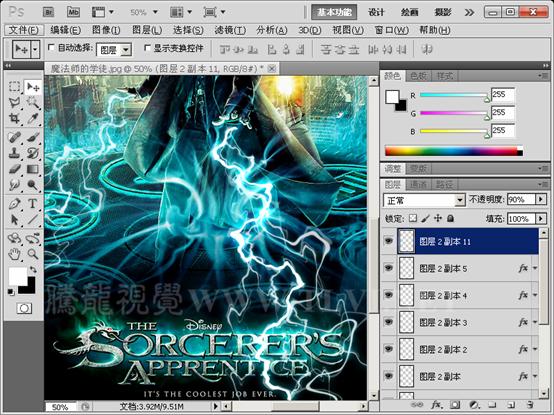Open the blend mode dropdown 正常

pos(424,200)
